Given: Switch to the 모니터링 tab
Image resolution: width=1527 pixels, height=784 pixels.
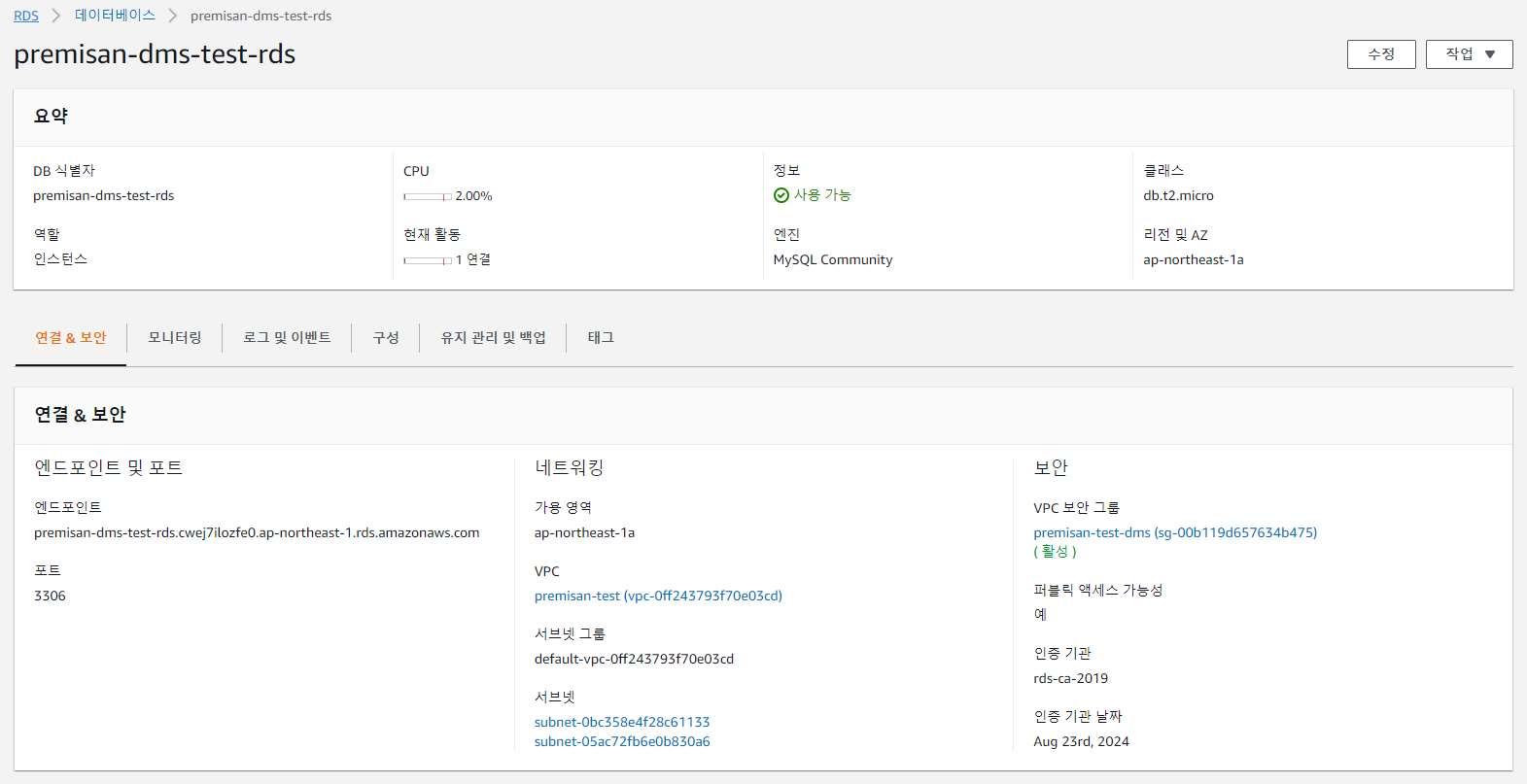Looking at the screenshot, I should point(175,338).
